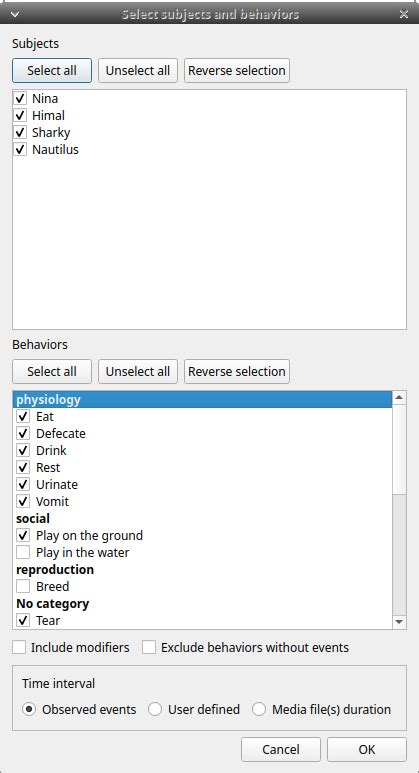This screenshot has width=419, height=773.
Task: Uncheck the Drink behavior
Action: (23, 451)
